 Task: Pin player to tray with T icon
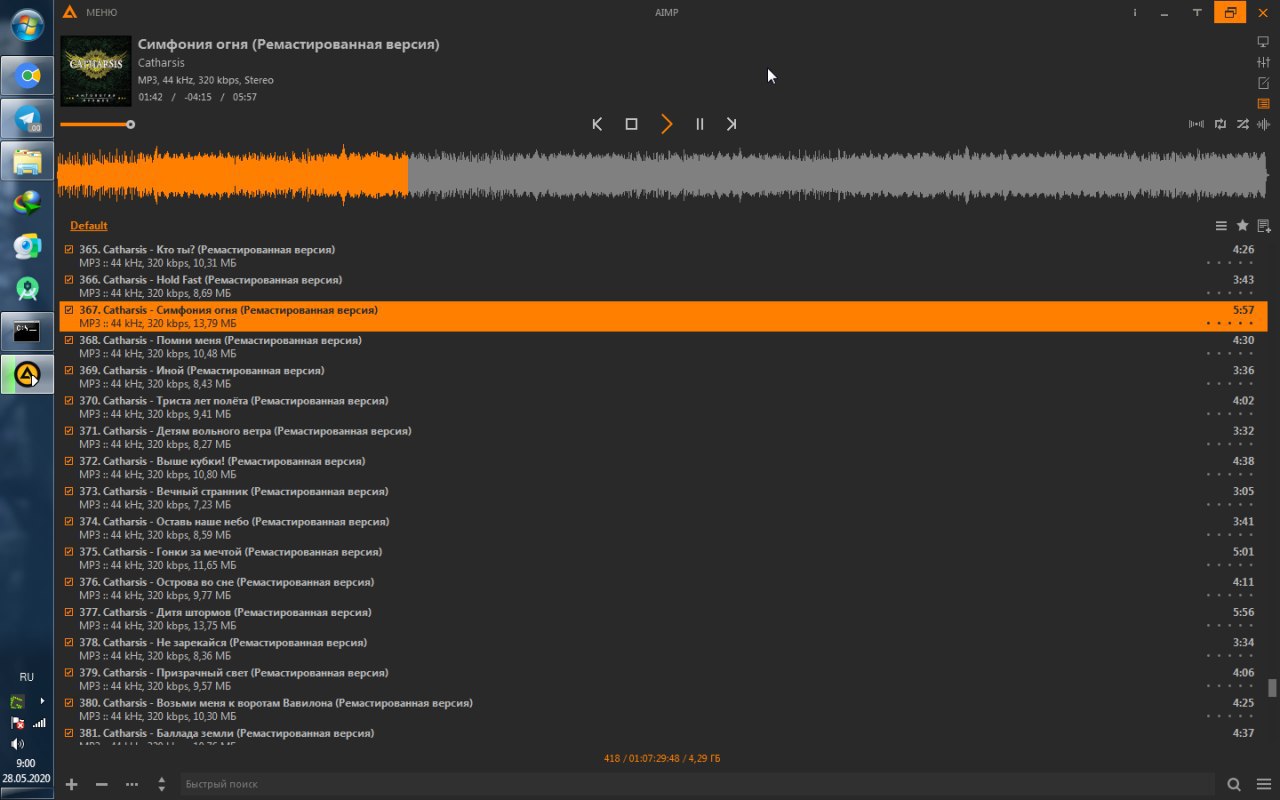point(1197,12)
